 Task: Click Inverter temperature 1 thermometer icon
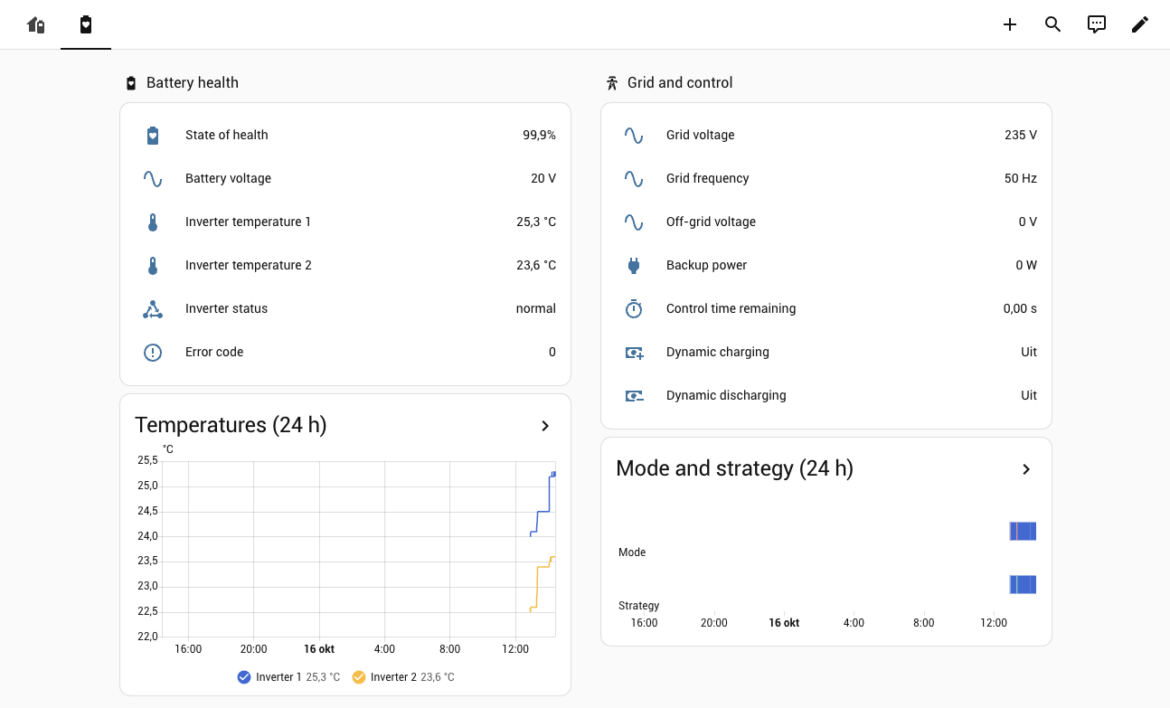pos(152,222)
